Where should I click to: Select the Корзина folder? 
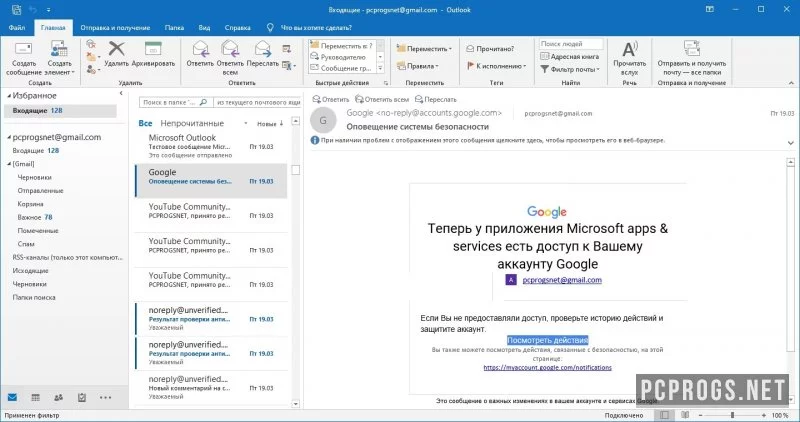(30, 204)
